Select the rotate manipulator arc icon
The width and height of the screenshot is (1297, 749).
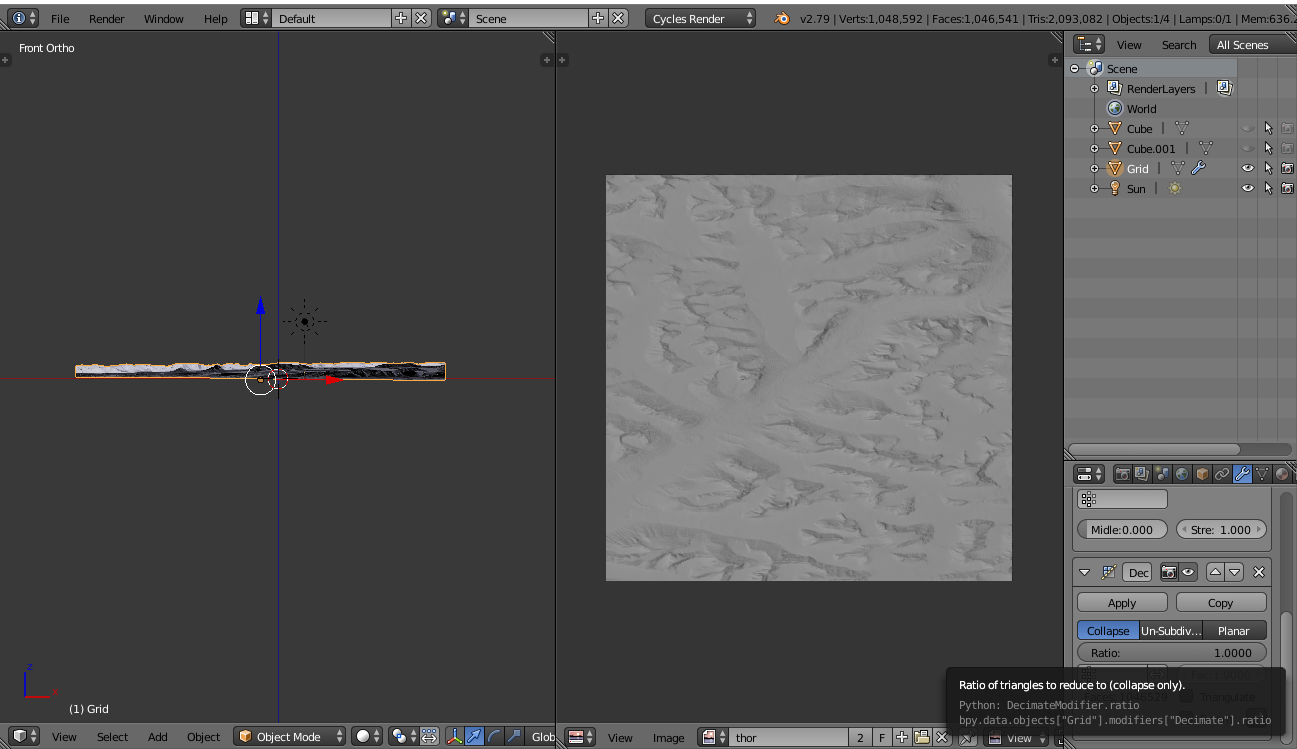tap(495, 736)
